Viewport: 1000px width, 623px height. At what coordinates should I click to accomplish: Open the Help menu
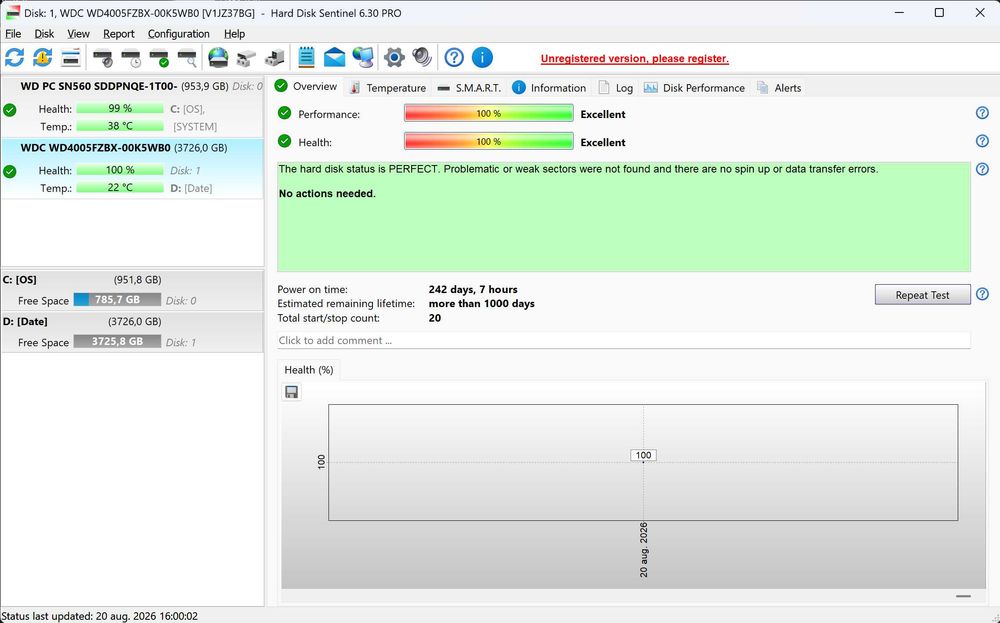pyautogui.click(x=234, y=34)
